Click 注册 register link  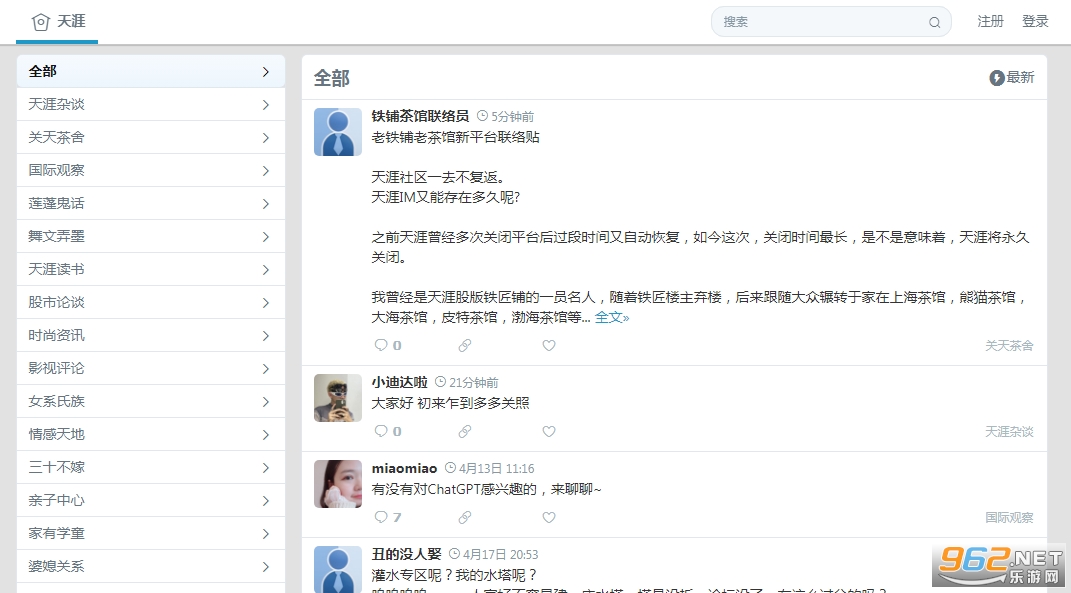(x=990, y=22)
